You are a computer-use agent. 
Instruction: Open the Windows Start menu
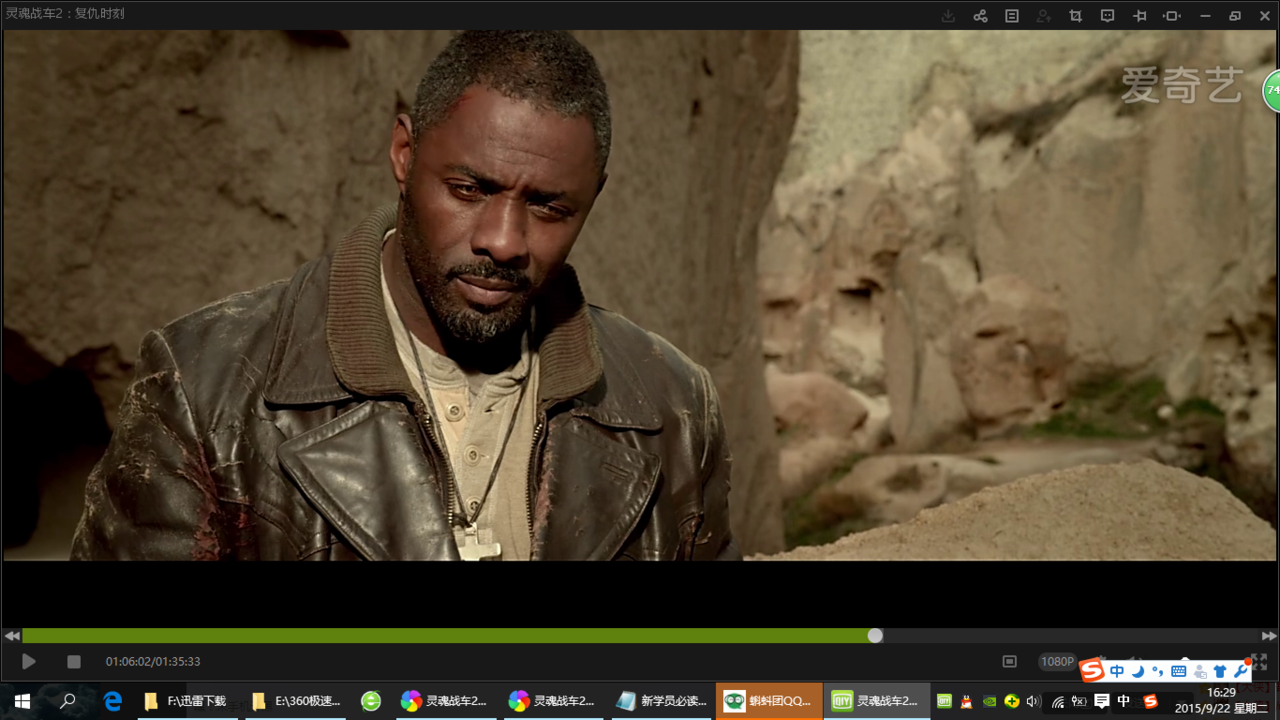coord(21,701)
